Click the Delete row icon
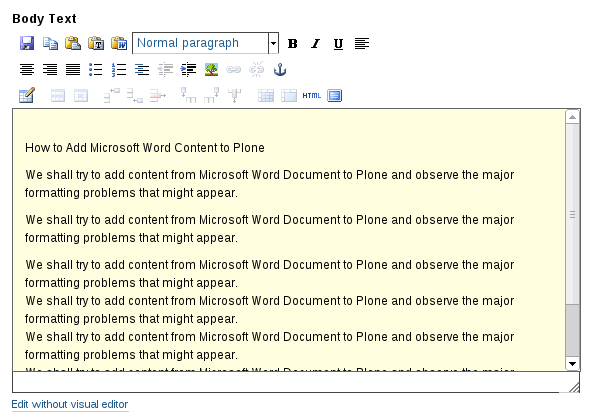Screen dimensions: 592x418 (158, 96)
